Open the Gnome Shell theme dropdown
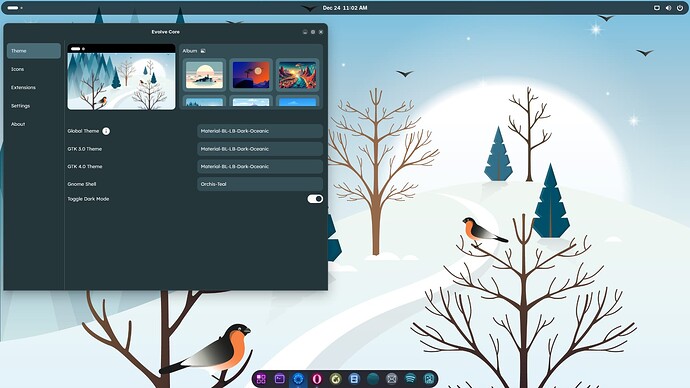 point(260,184)
